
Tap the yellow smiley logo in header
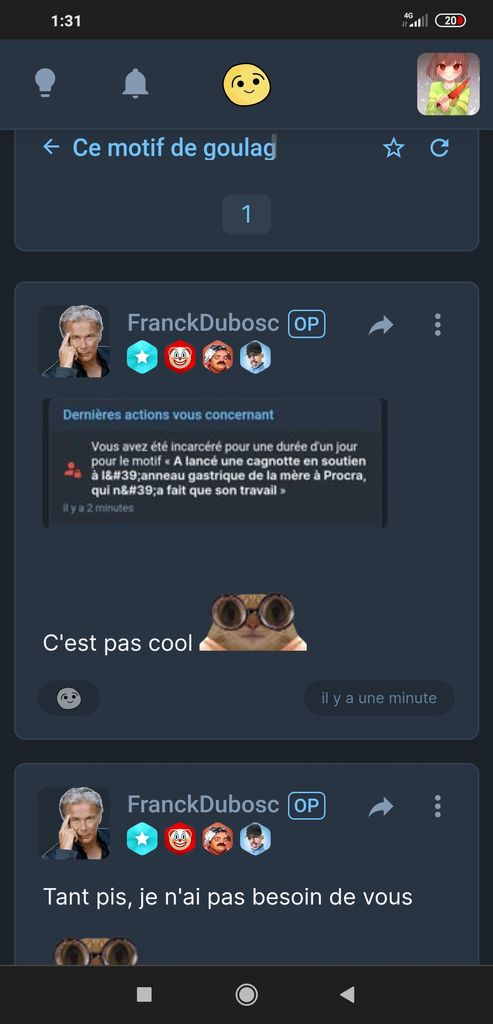247,85
